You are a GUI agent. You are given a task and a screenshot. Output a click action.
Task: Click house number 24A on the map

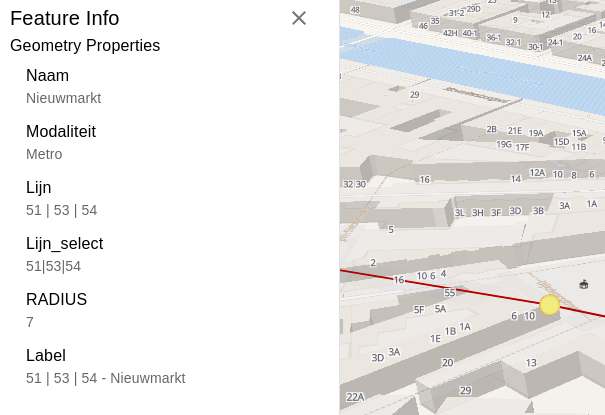[584, 58]
